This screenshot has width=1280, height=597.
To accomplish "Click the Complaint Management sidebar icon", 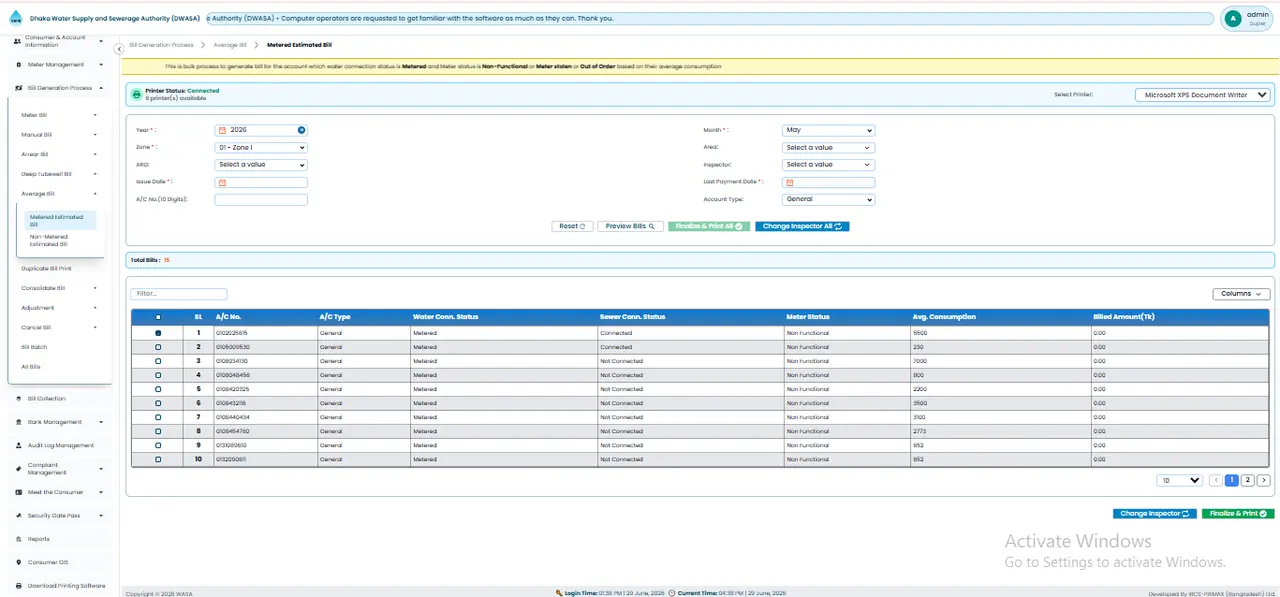I will [x=18, y=469].
